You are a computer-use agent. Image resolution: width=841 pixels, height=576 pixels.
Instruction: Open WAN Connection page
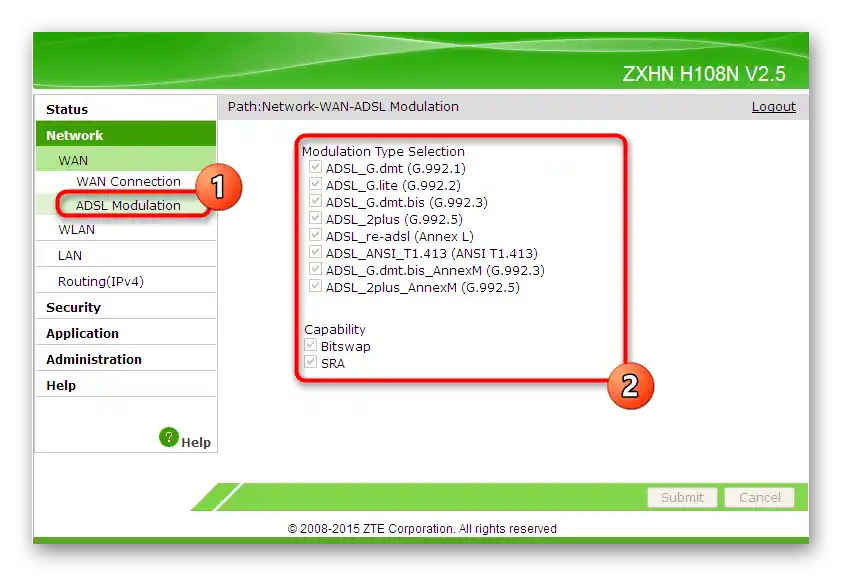[128, 181]
